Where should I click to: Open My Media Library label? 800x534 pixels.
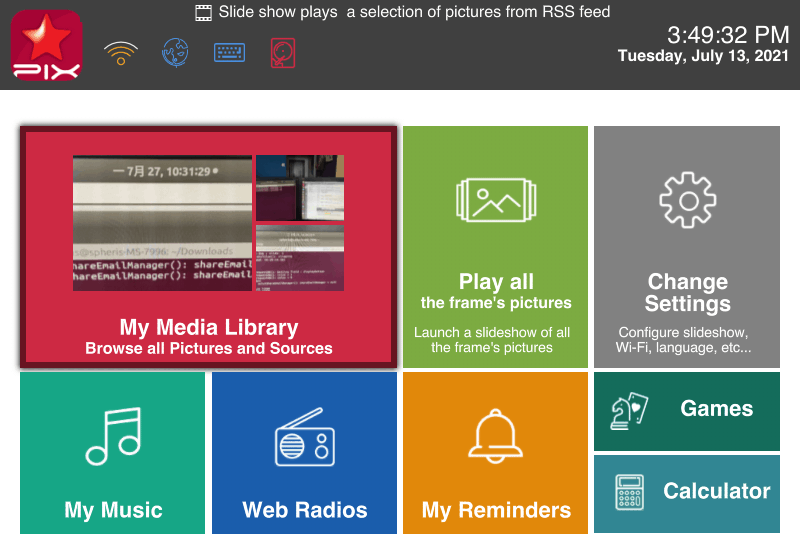209,328
